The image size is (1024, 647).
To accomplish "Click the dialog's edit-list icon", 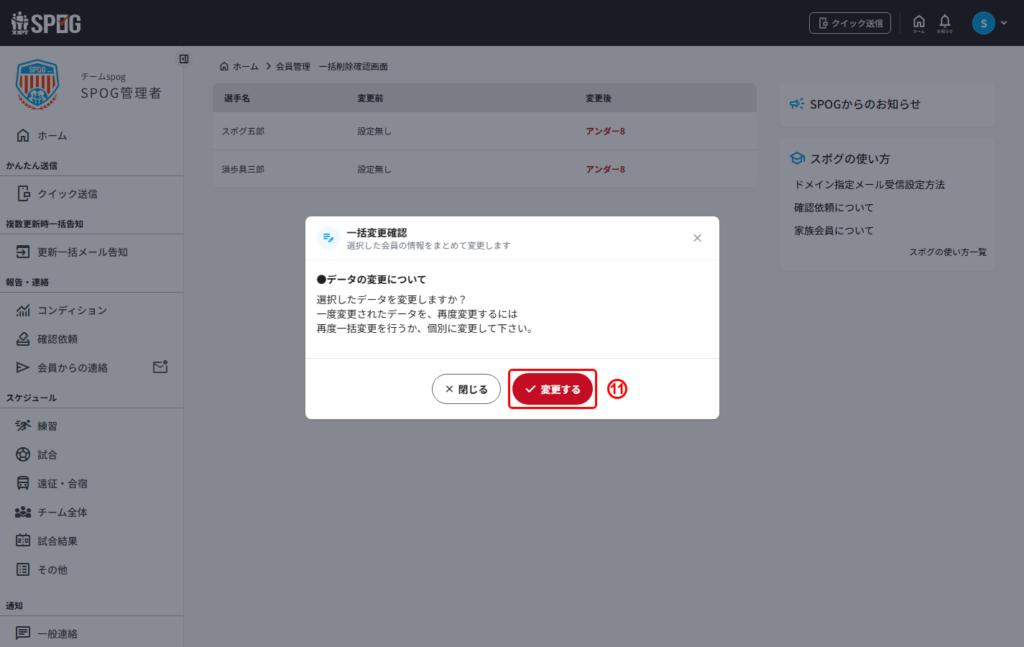I will pyautogui.click(x=328, y=238).
